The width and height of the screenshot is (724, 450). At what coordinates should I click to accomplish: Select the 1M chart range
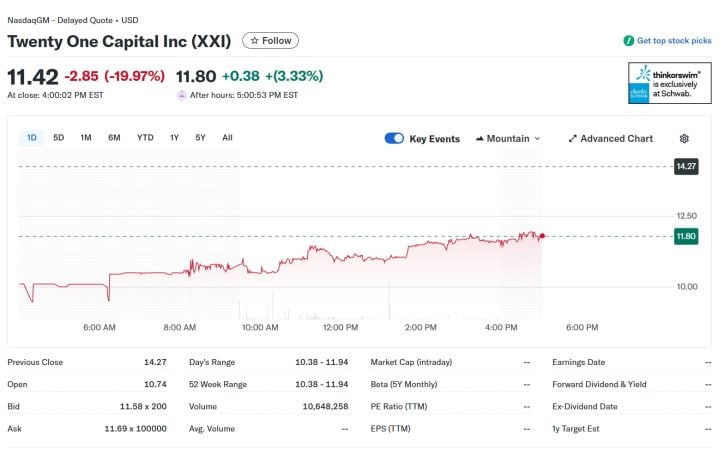coord(86,138)
